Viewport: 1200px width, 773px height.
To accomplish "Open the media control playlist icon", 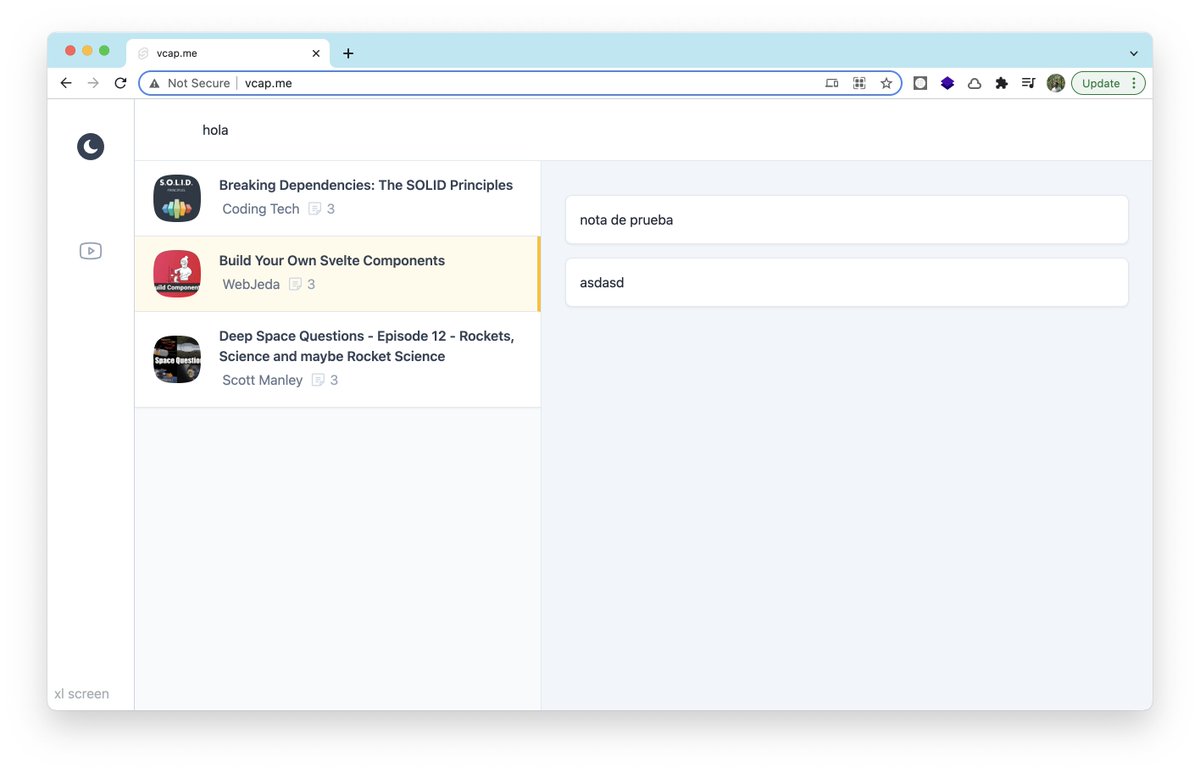I will click(x=1029, y=83).
